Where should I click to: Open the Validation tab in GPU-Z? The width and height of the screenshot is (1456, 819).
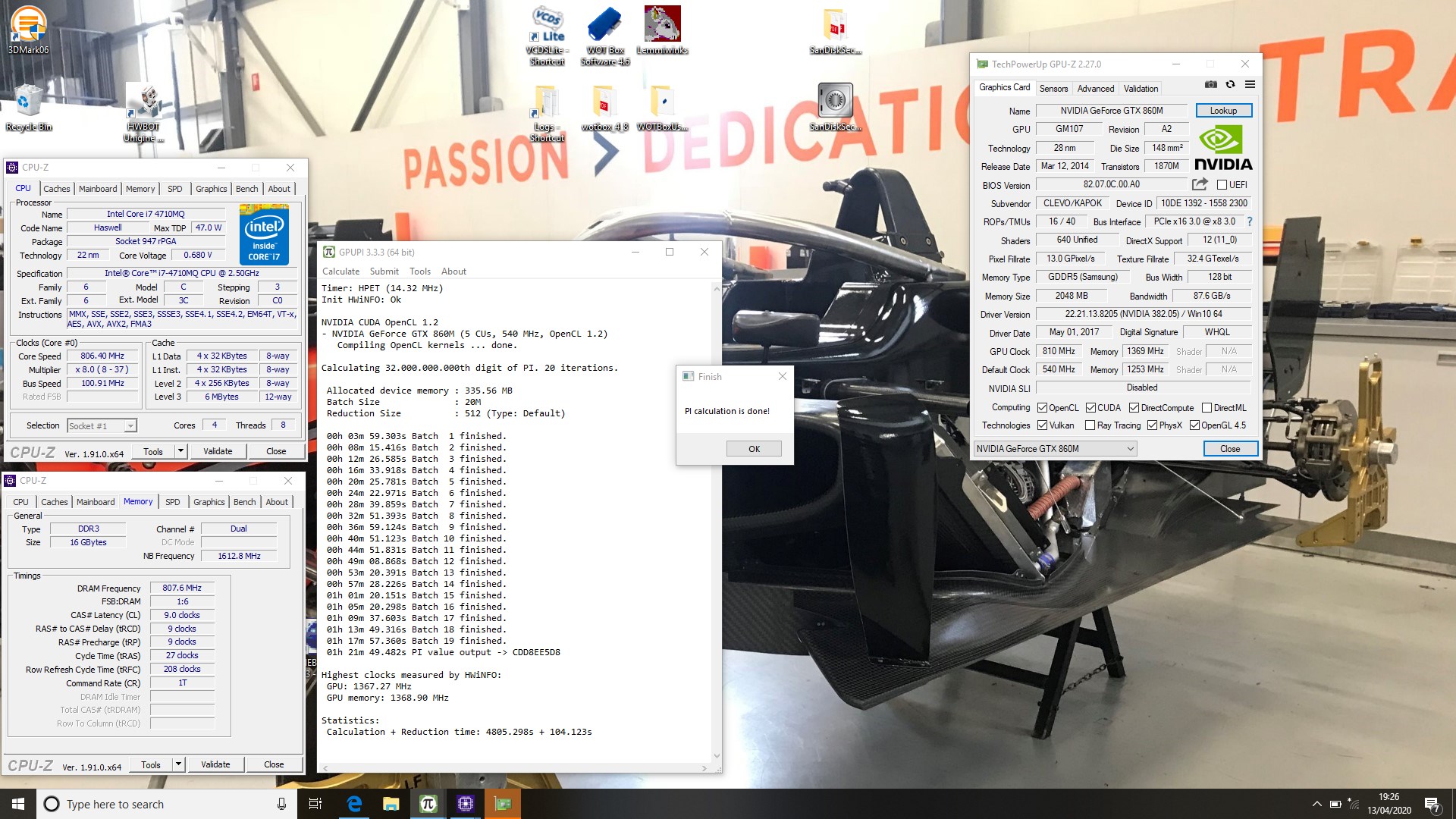click(x=1141, y=89)
